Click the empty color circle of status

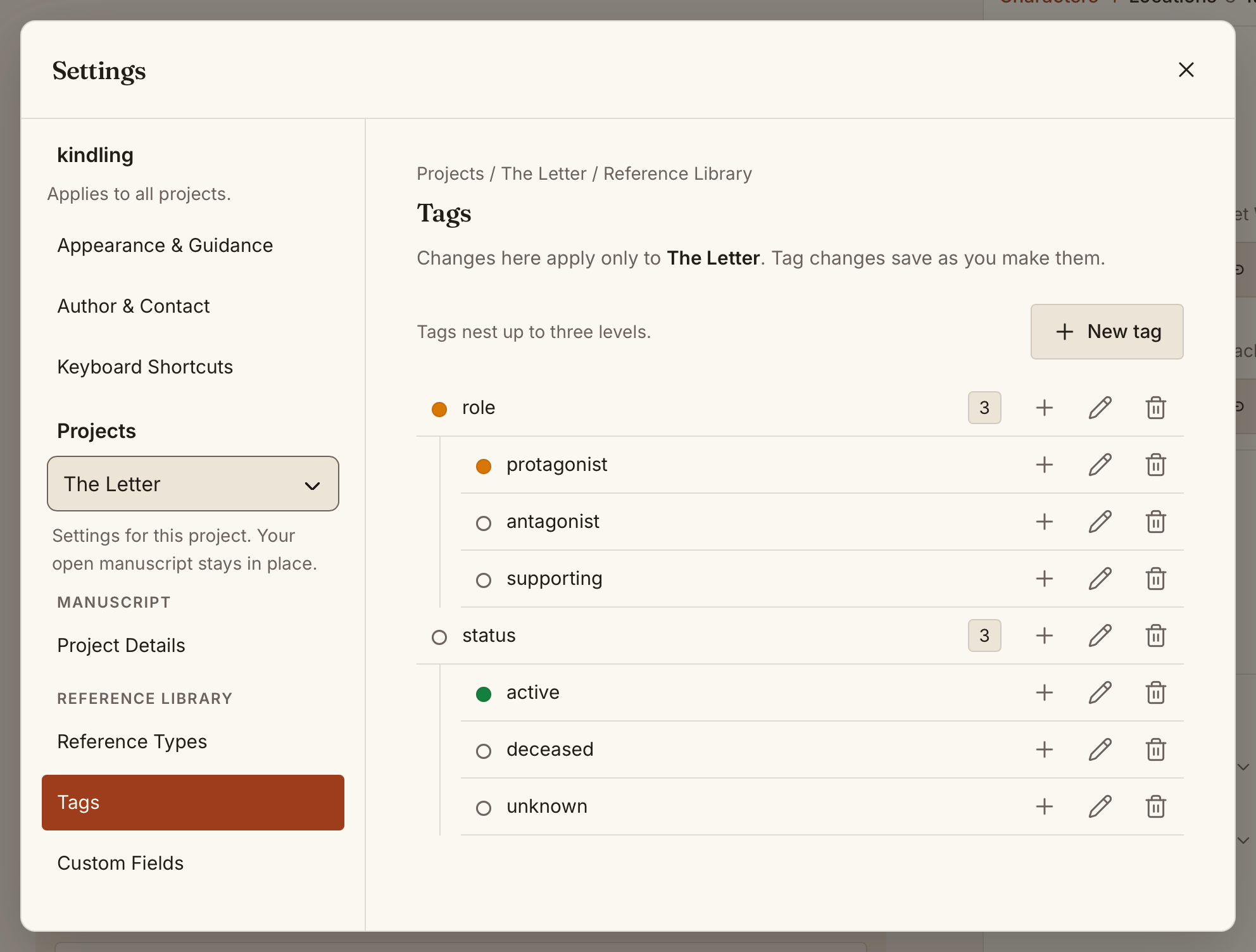click(439, 637)
